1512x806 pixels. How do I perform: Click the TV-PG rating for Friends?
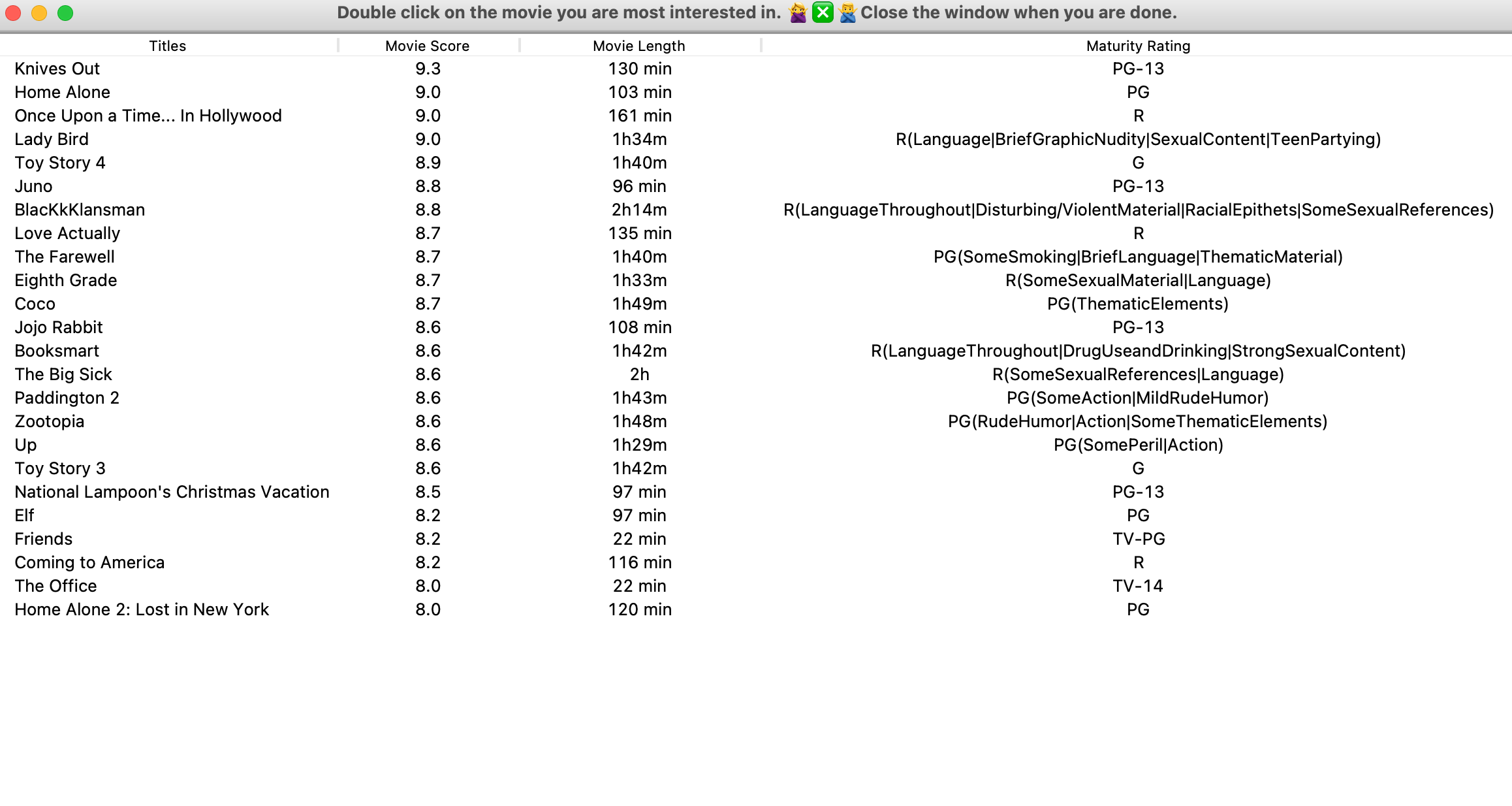(1139, 539)
